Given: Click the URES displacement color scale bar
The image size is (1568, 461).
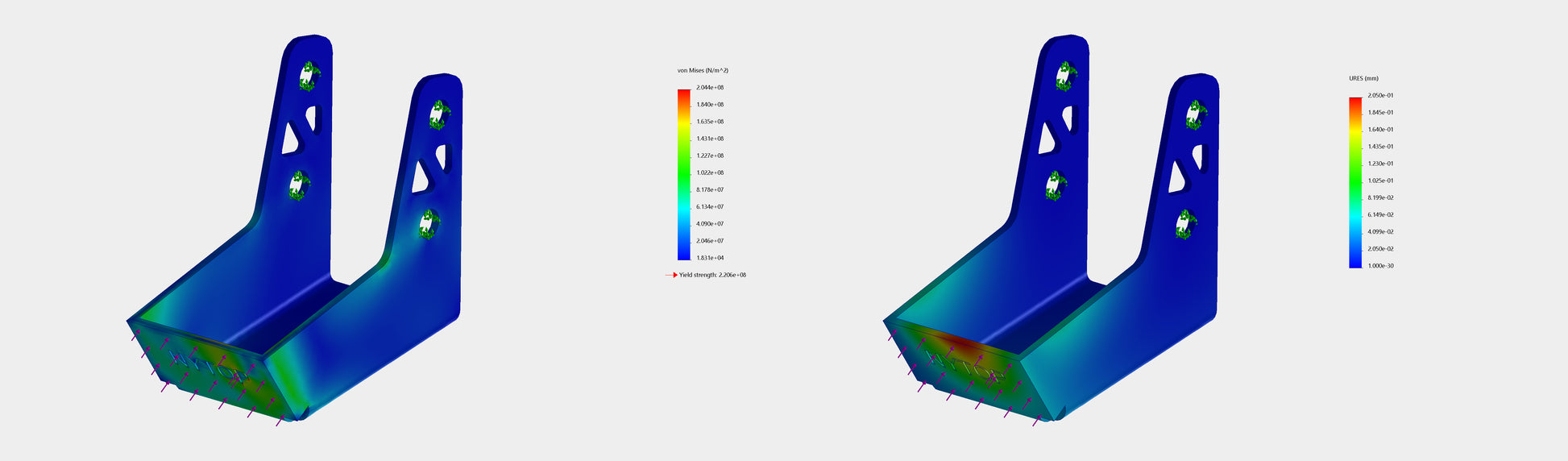Looking at the screenshot, I should (1355, 182).
